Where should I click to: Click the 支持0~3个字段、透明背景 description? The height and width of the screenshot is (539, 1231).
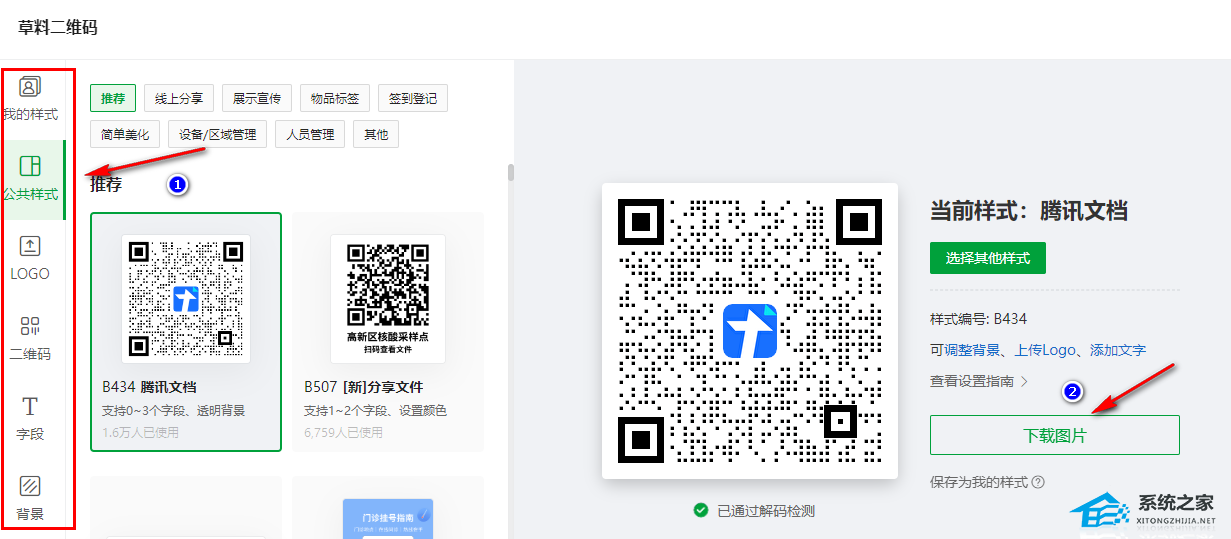(x=173, y=410)
